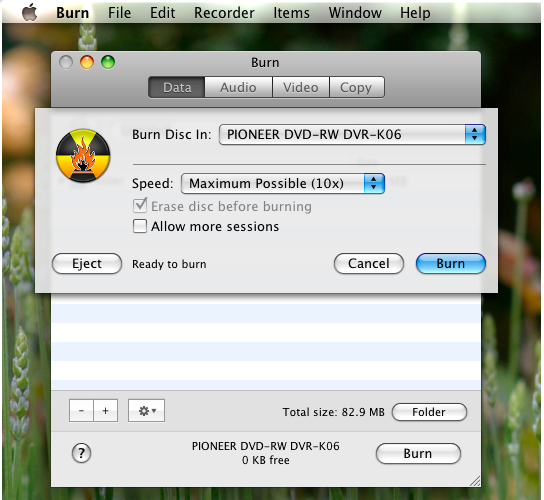Open the Items menu

(x=291, y=13)
